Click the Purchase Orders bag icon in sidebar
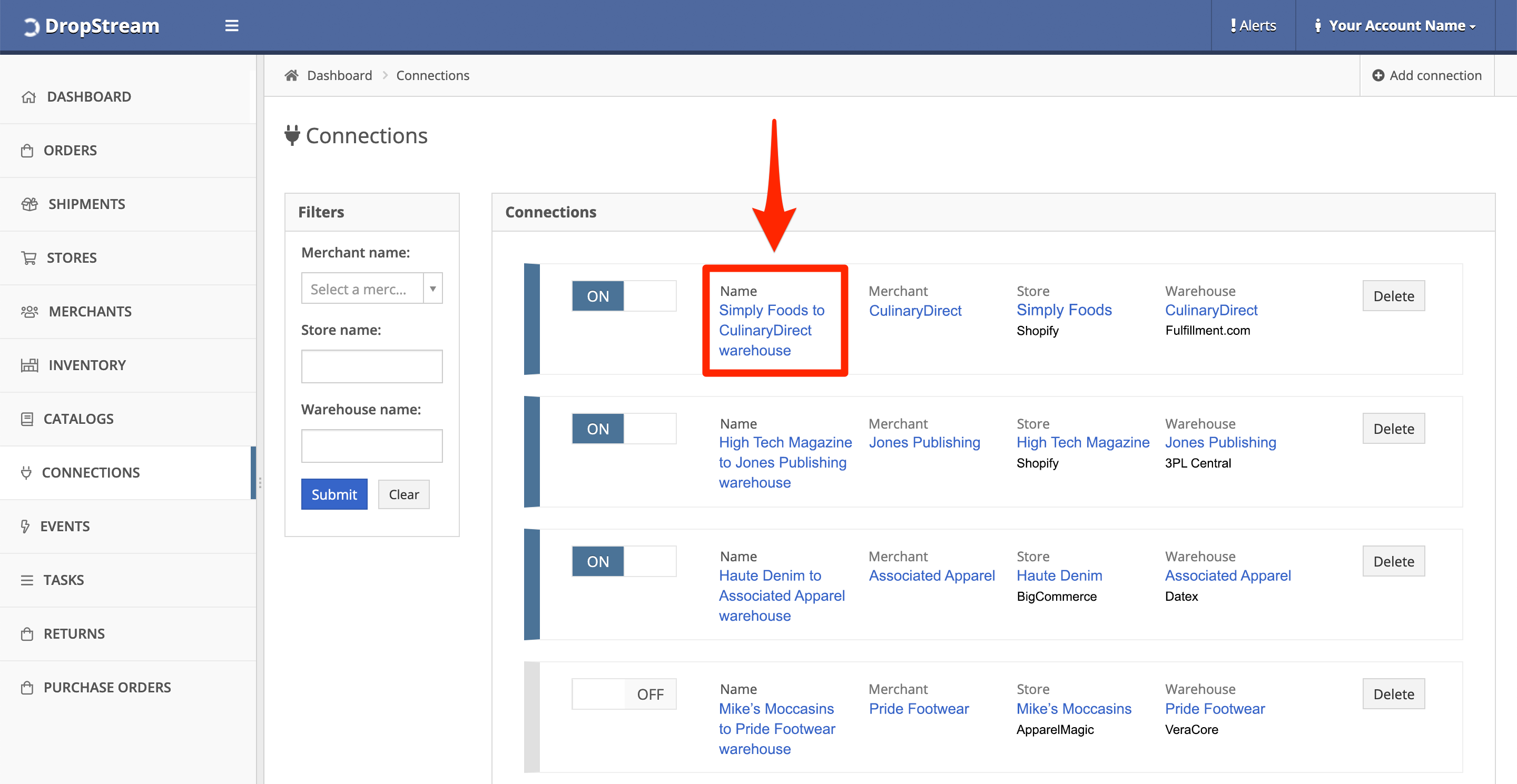Viewport: 1517px width, 784px height. coord(27,688)
